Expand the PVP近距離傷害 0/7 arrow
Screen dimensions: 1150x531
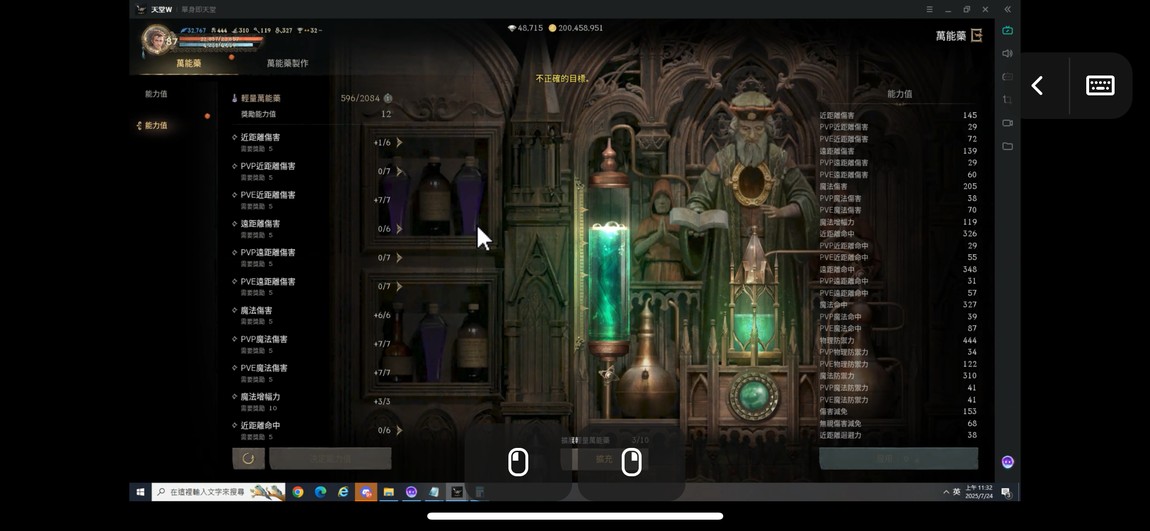(399, 171)
